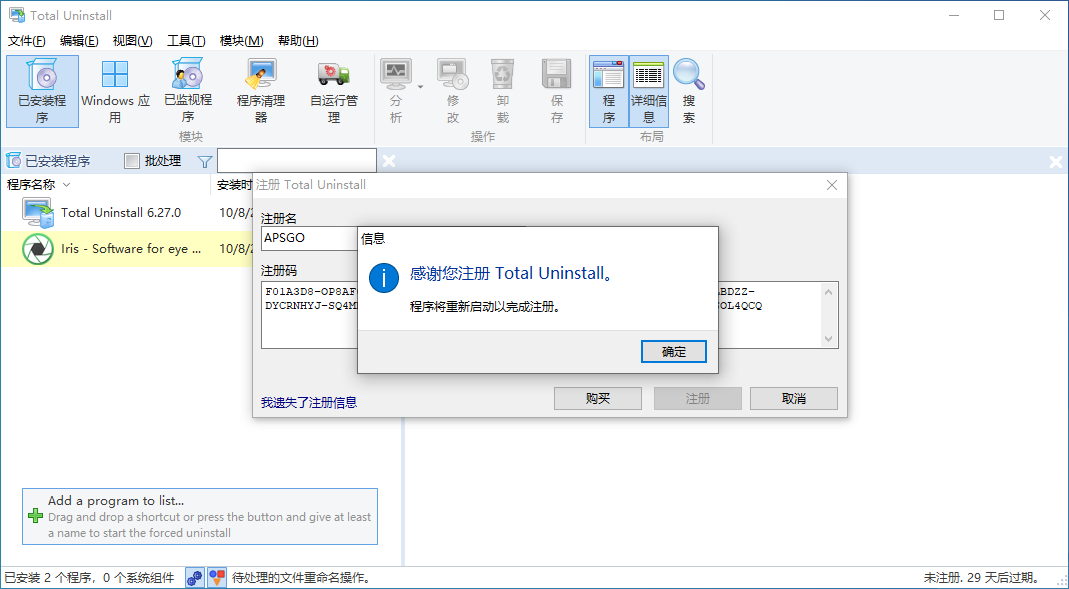
Task: Toggle the 程序 layout panel
Action: click(x=609, y=91)
